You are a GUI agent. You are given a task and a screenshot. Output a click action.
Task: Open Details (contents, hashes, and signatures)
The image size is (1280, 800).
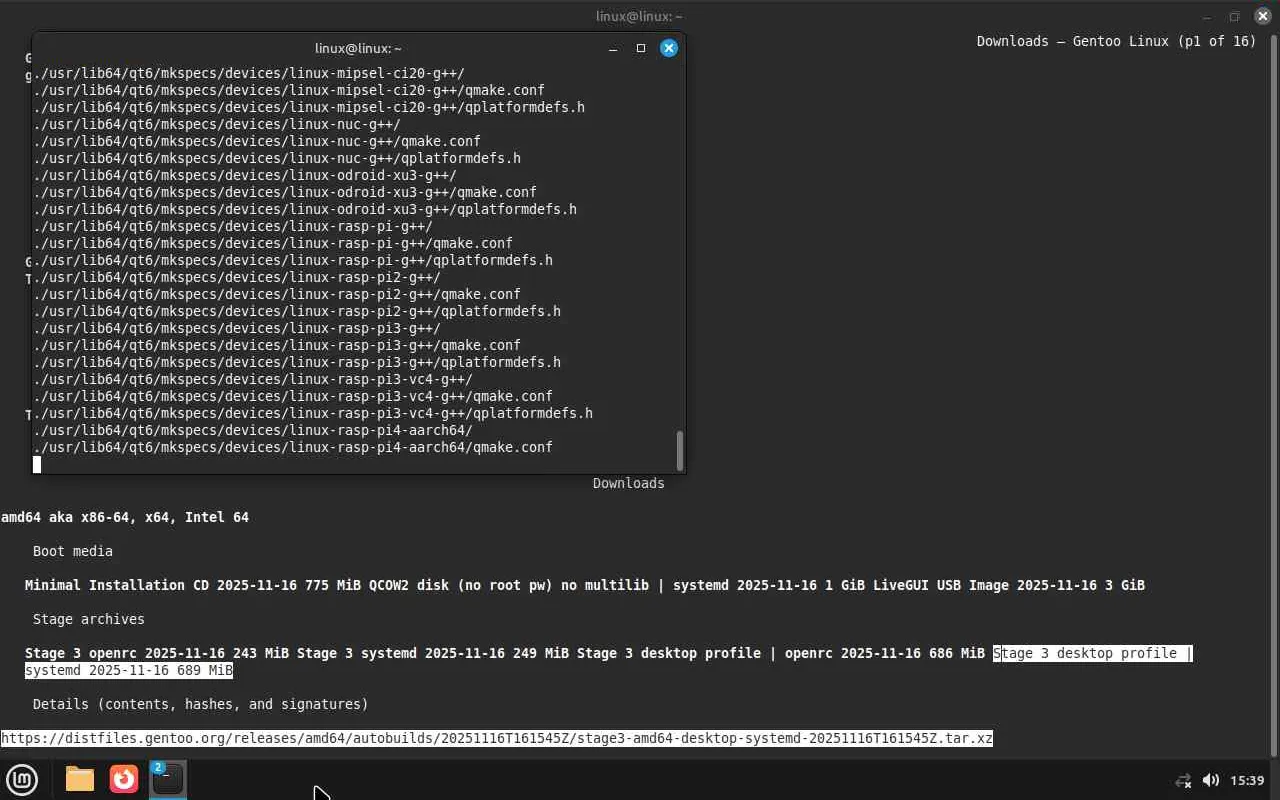201,704
